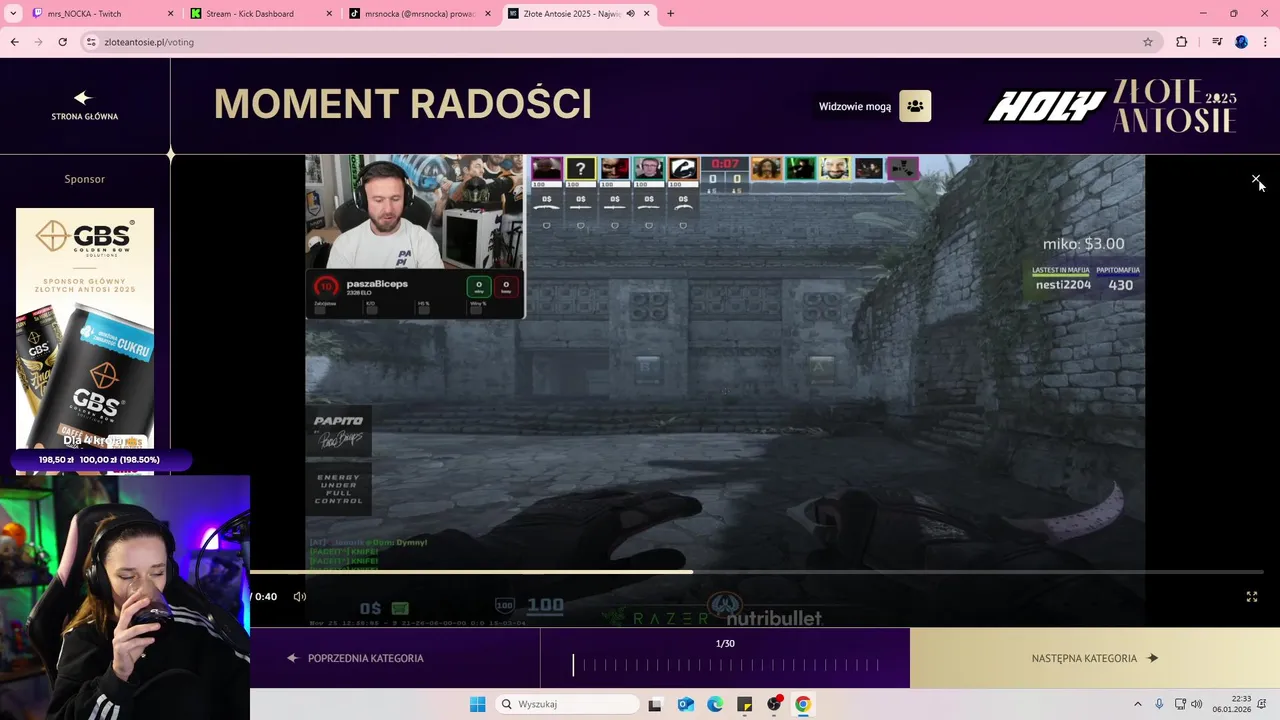Launch Microsoft Edge from the taskbar
Screen dimensions: 1280x720
click(715, 704)
